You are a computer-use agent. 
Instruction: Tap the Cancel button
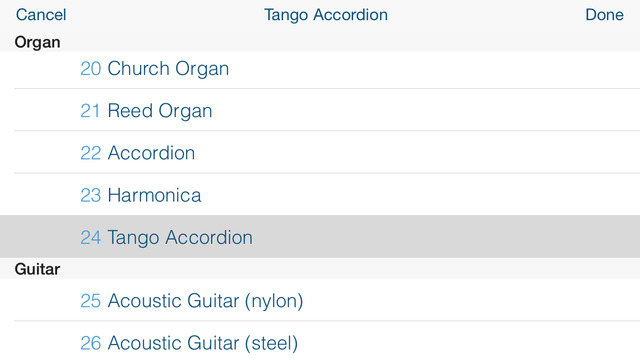(41, 15)
